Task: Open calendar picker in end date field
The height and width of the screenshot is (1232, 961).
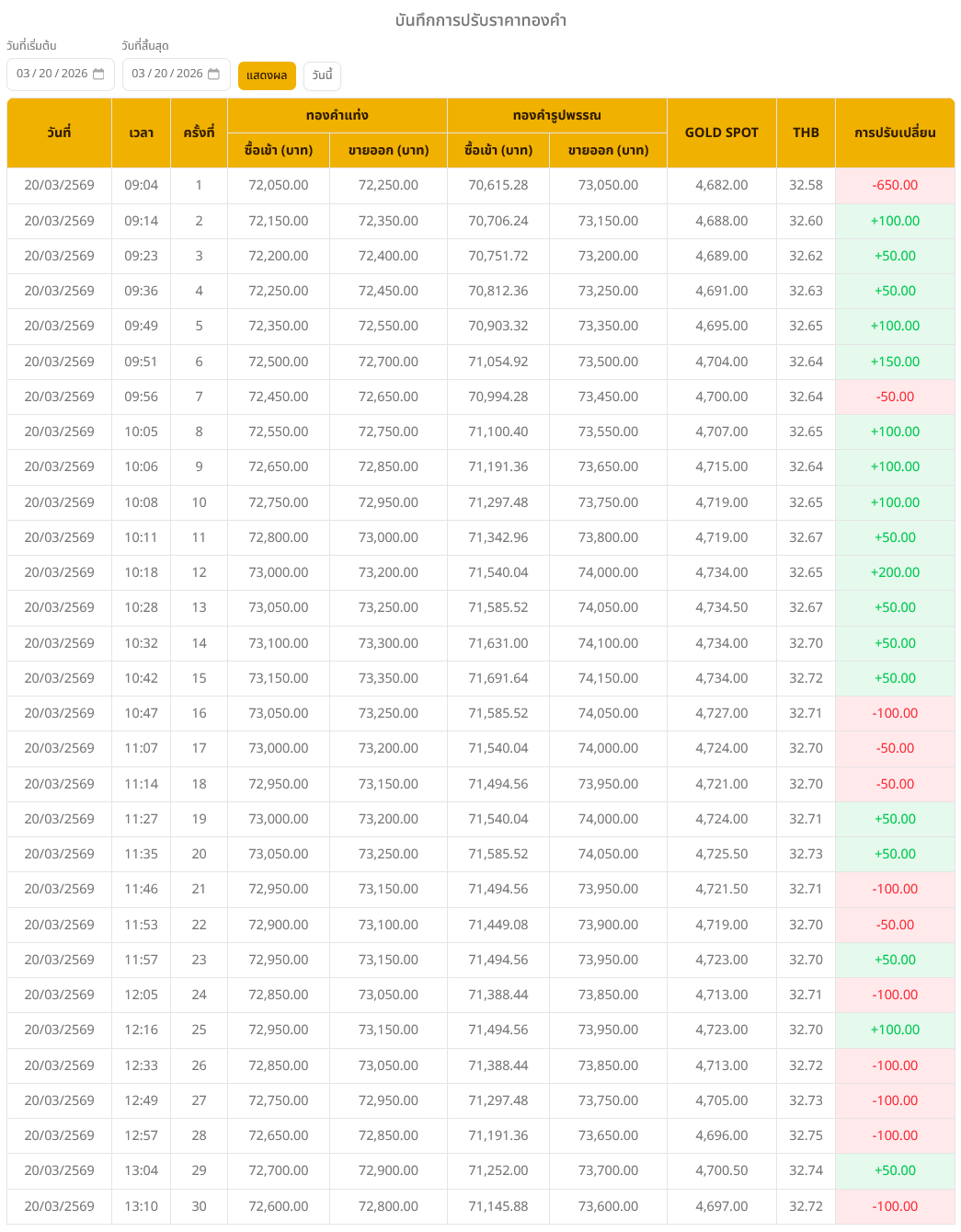Action: coord(213,74)
